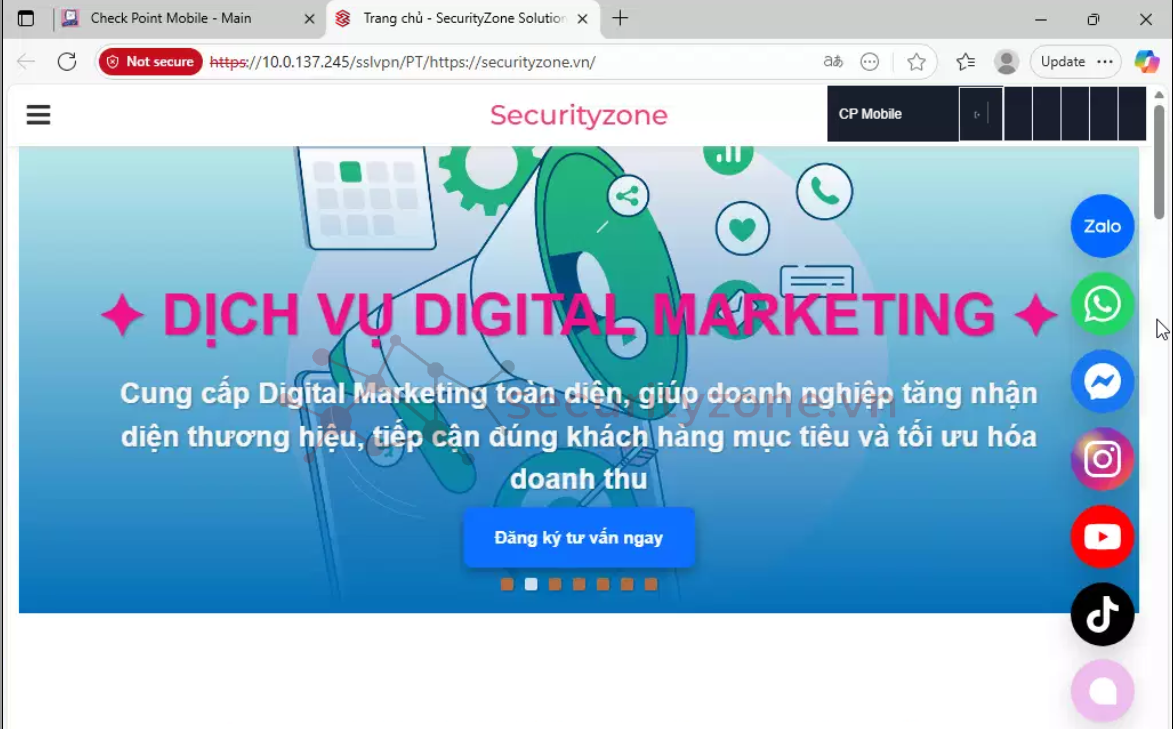Image resolution: width=1173 pixels, height=729 pixels.
Task: Open the YouTube channel icon
Action: pyautogui.click(x=1102, y=537)
